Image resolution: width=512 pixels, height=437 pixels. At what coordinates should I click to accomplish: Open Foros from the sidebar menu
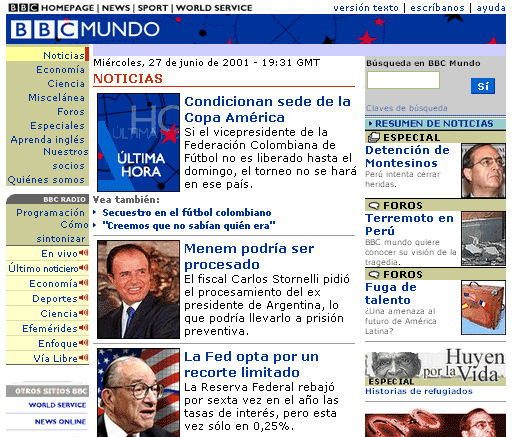[71, 111]
